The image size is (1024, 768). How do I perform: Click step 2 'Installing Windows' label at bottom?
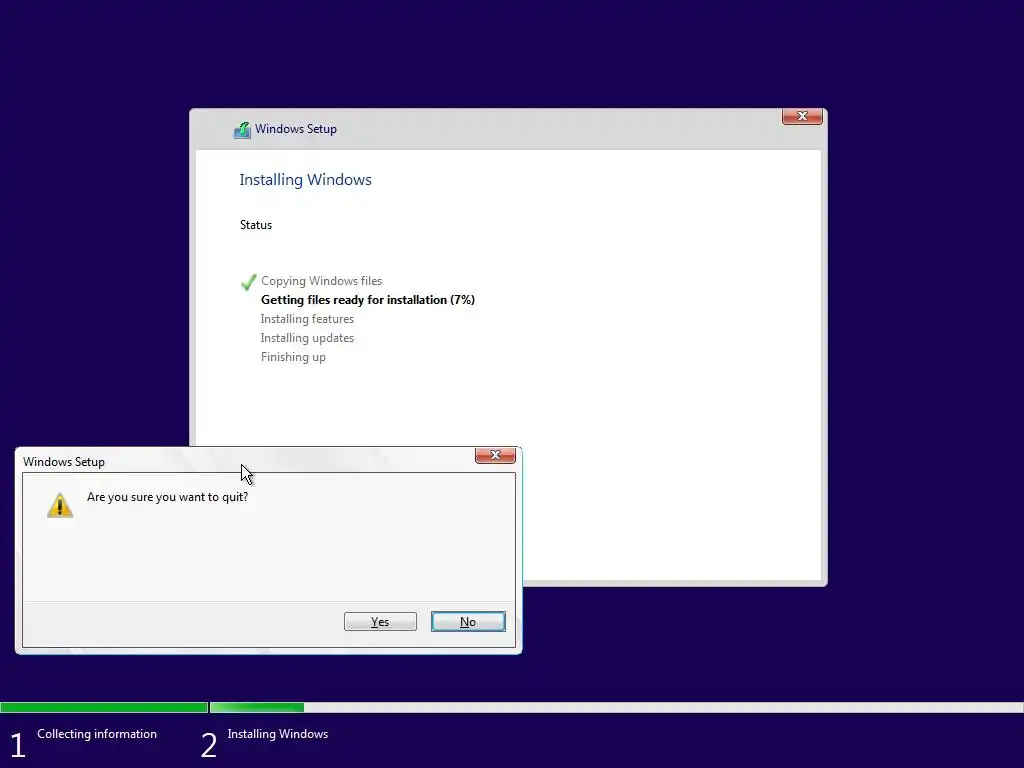278,734
